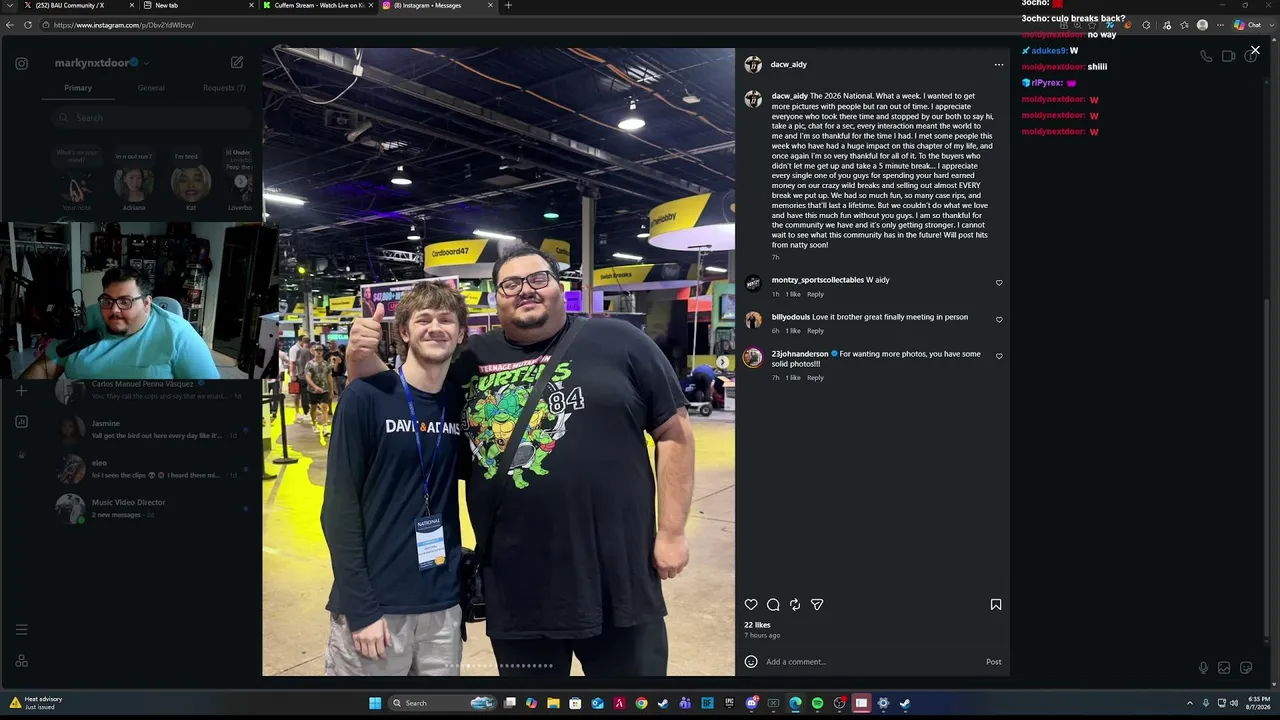1280x720 pixels.
Task: Like the comment by billyodouls
Action: tap(999, 320)
